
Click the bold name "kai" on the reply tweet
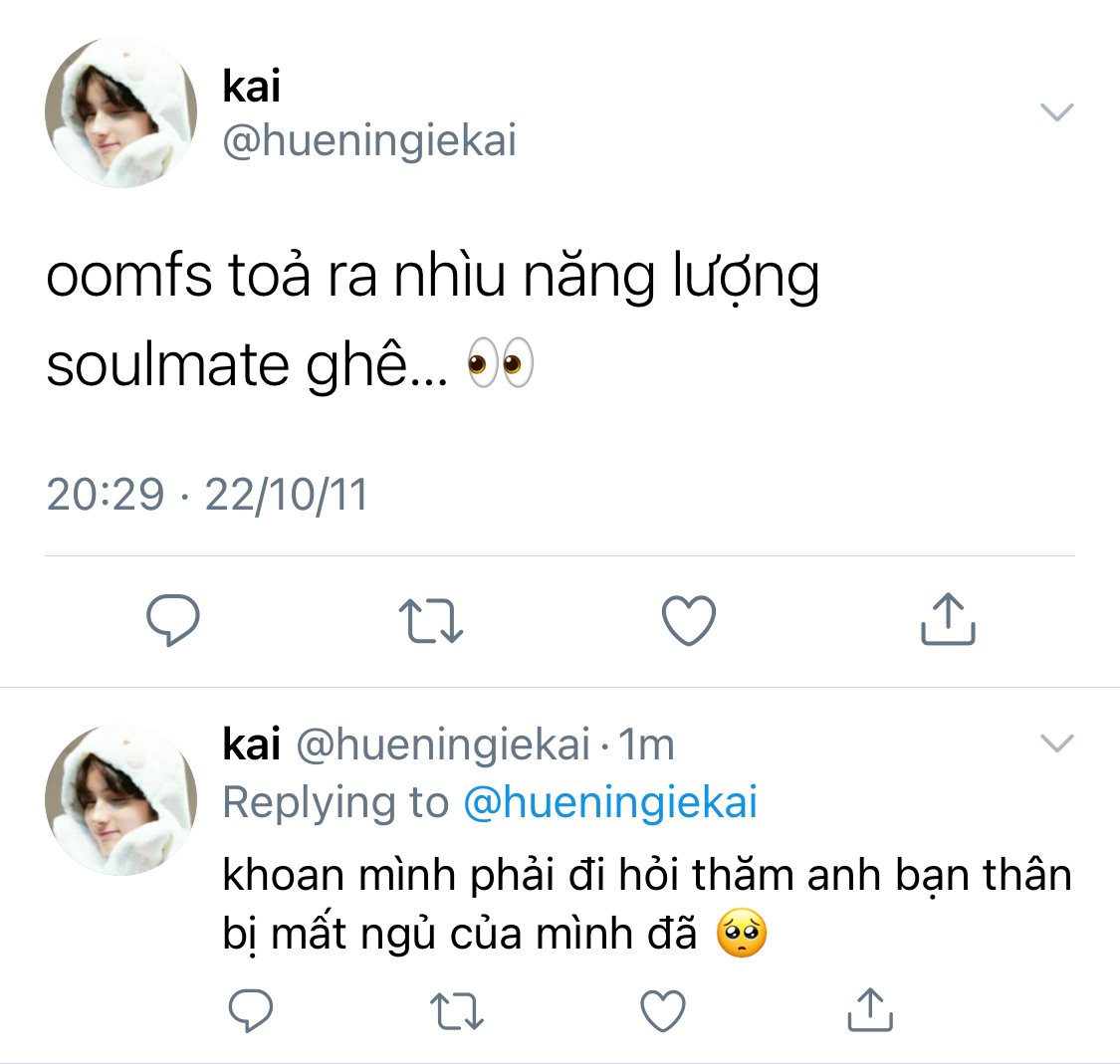point(251,745)
